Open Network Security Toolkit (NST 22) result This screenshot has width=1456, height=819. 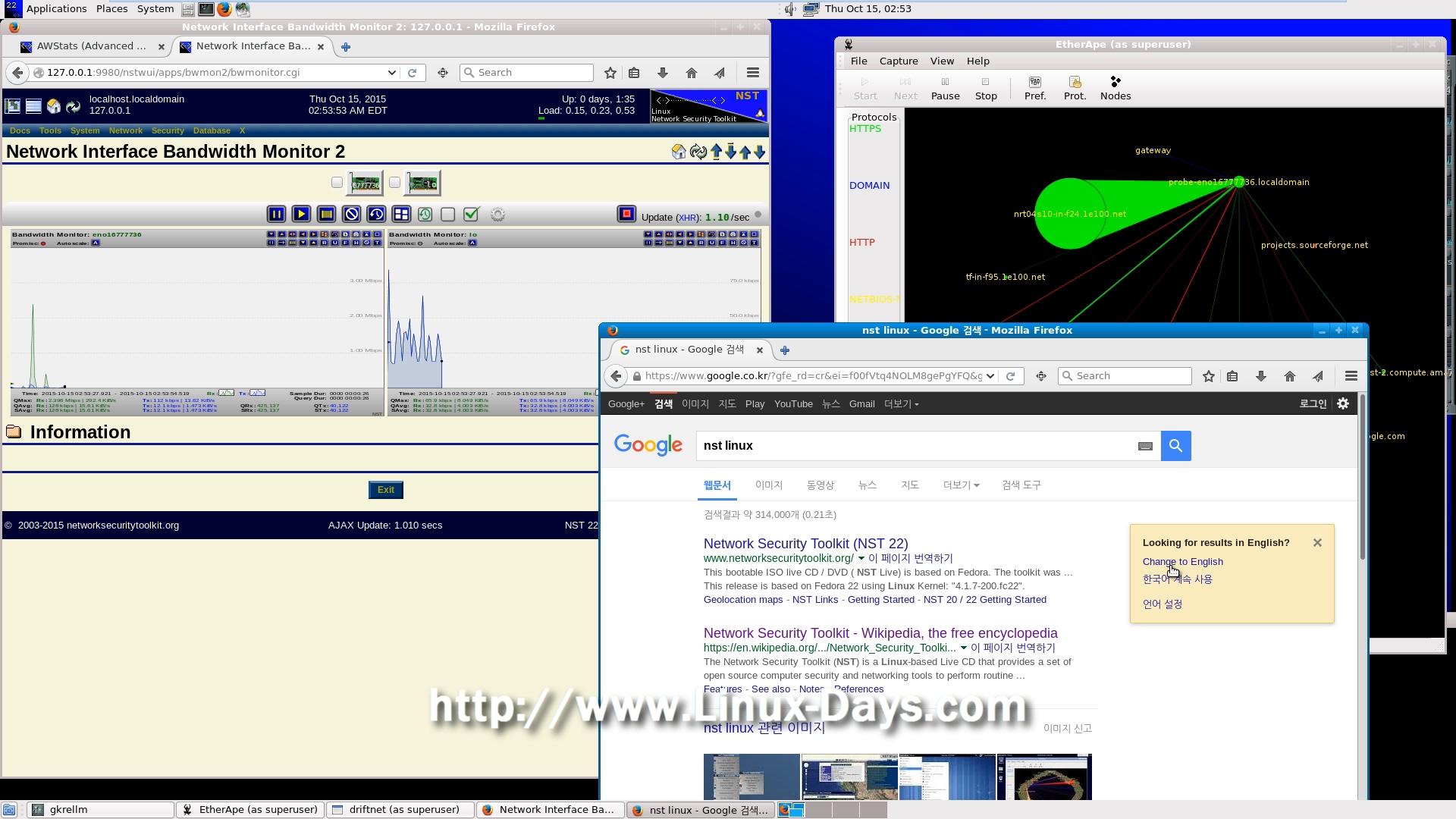click(805, 544)
